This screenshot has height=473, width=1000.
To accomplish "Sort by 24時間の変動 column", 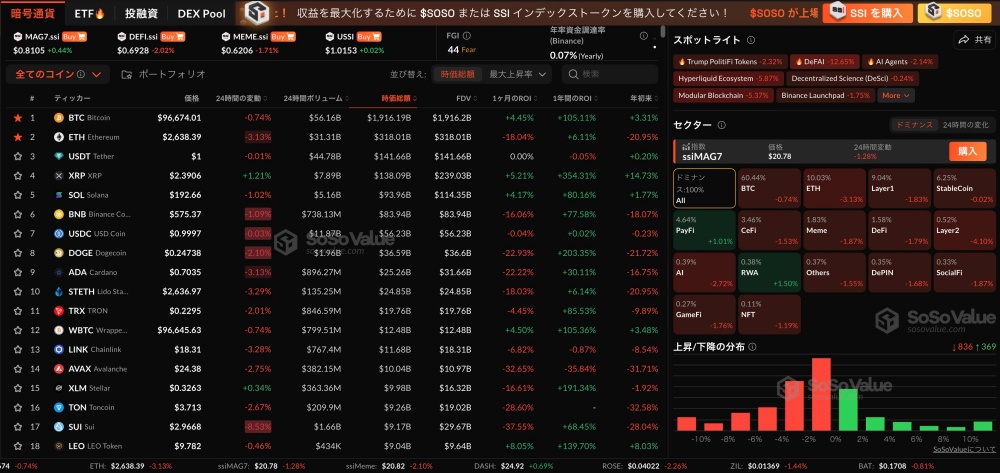I will [241, 98].
